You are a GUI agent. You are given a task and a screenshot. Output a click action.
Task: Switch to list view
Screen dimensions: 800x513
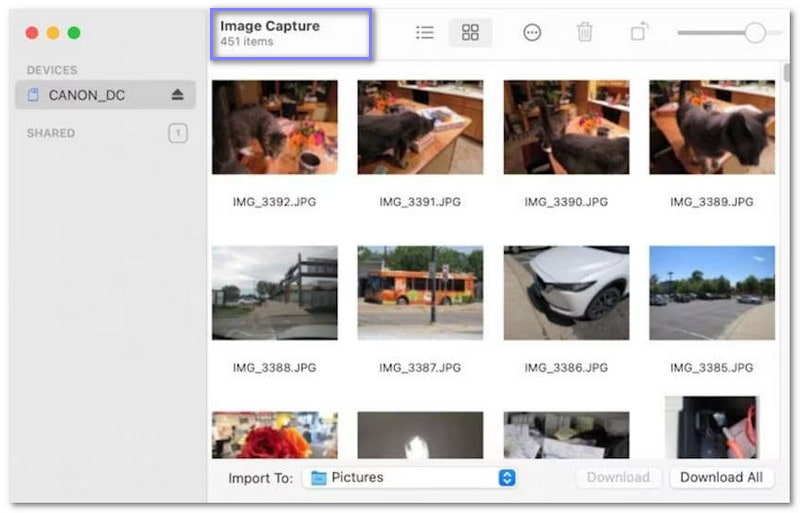point(424,33)
